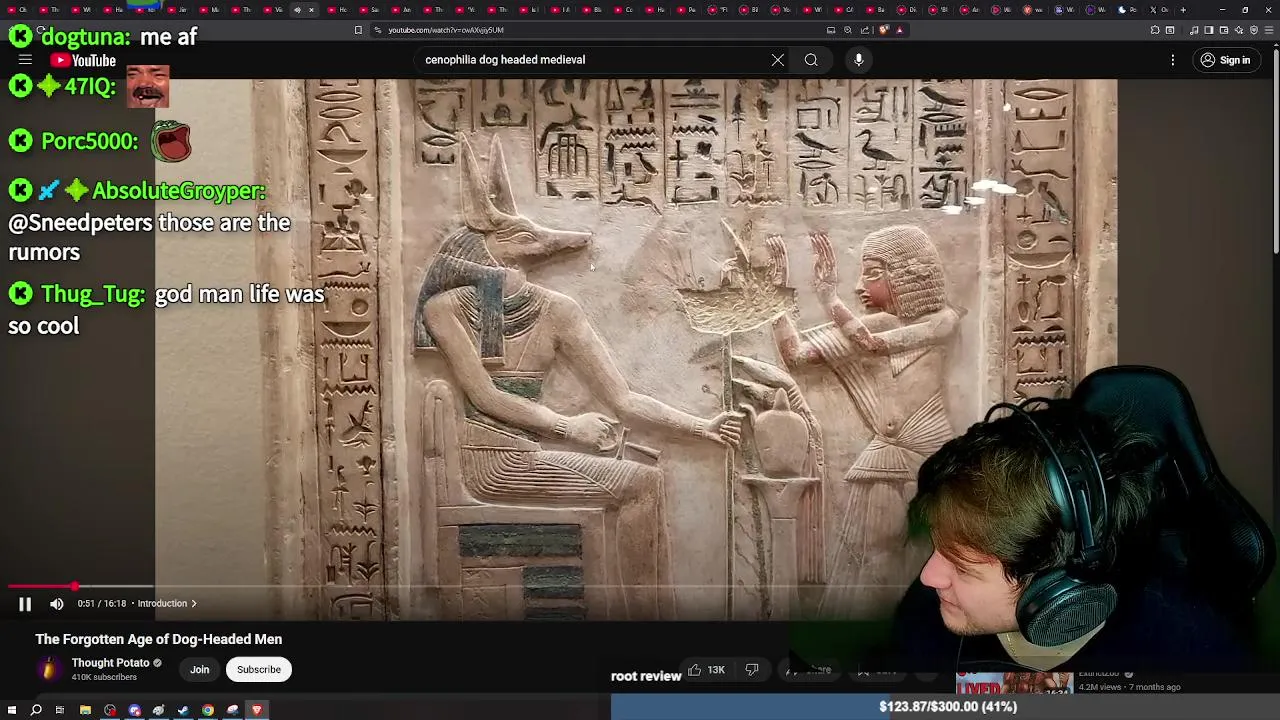This screenshot has height=720, width=1280.
Task: Open Google Chrome from taskbar
Action: point(208,710)
